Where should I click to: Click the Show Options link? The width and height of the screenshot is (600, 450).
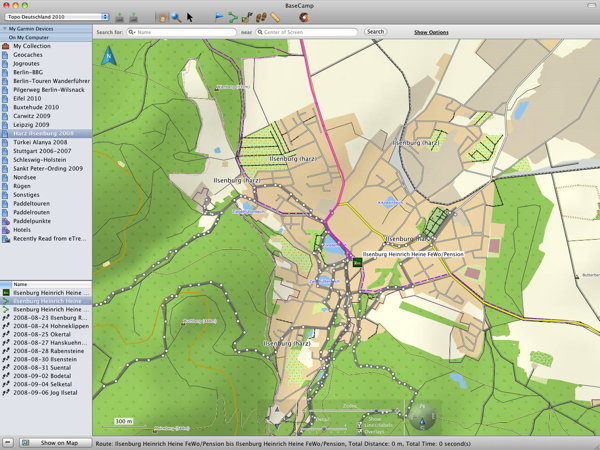point(431,32)
